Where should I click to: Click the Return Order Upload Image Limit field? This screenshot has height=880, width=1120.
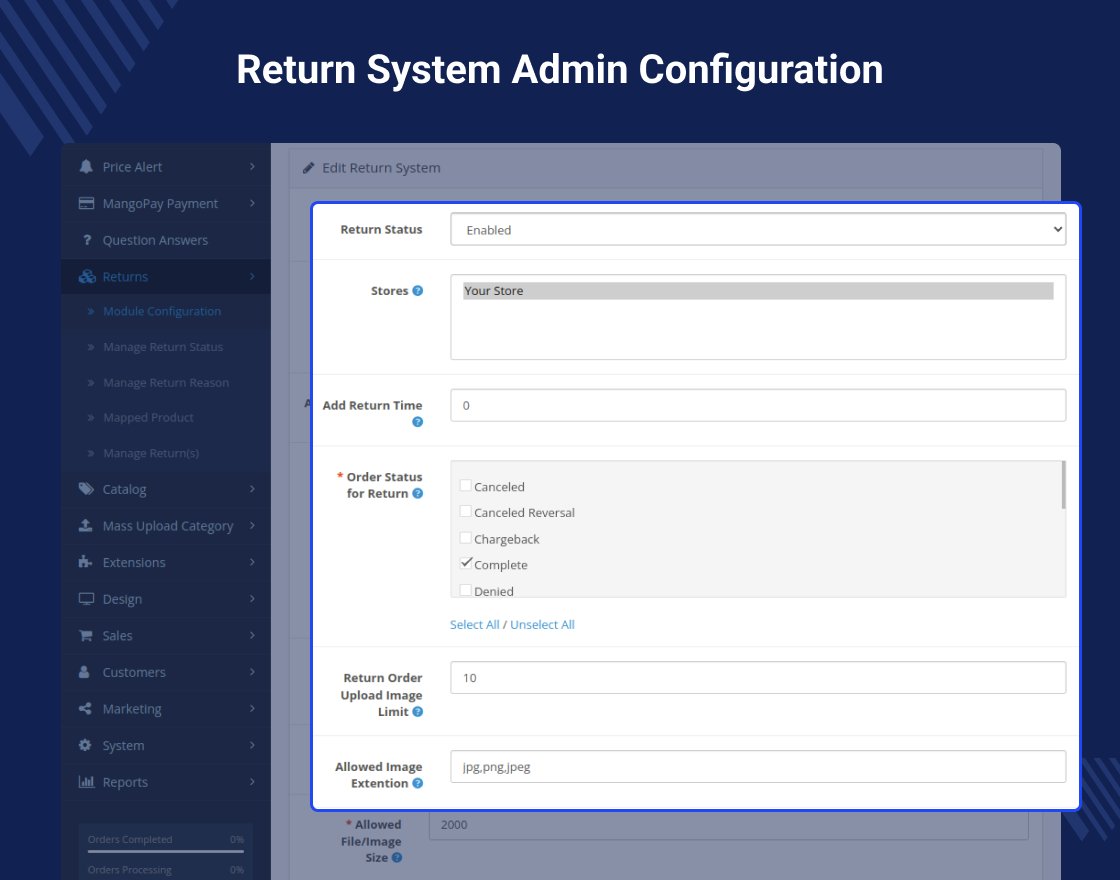pyautogui.click(x=758, y=677)
